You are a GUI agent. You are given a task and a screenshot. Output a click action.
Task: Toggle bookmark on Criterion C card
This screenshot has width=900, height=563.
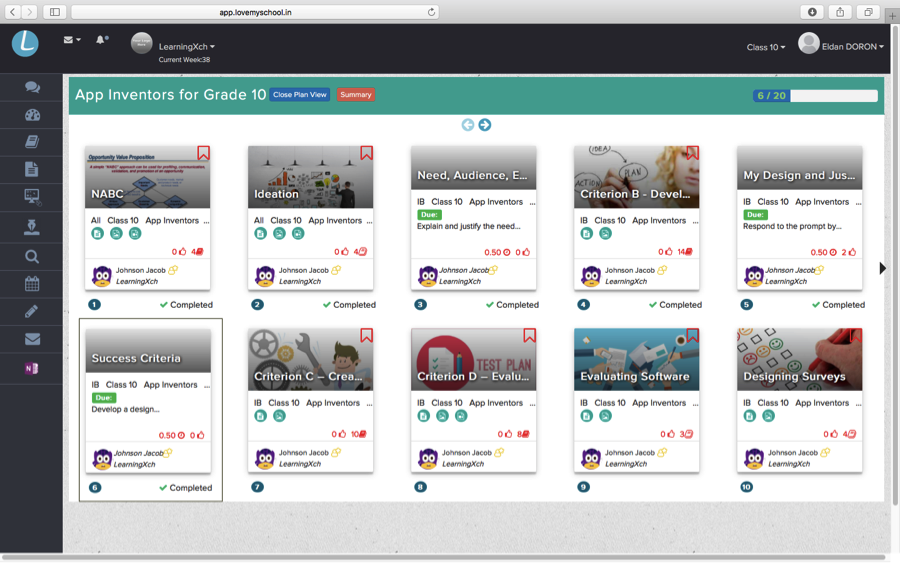coord(366,336)
